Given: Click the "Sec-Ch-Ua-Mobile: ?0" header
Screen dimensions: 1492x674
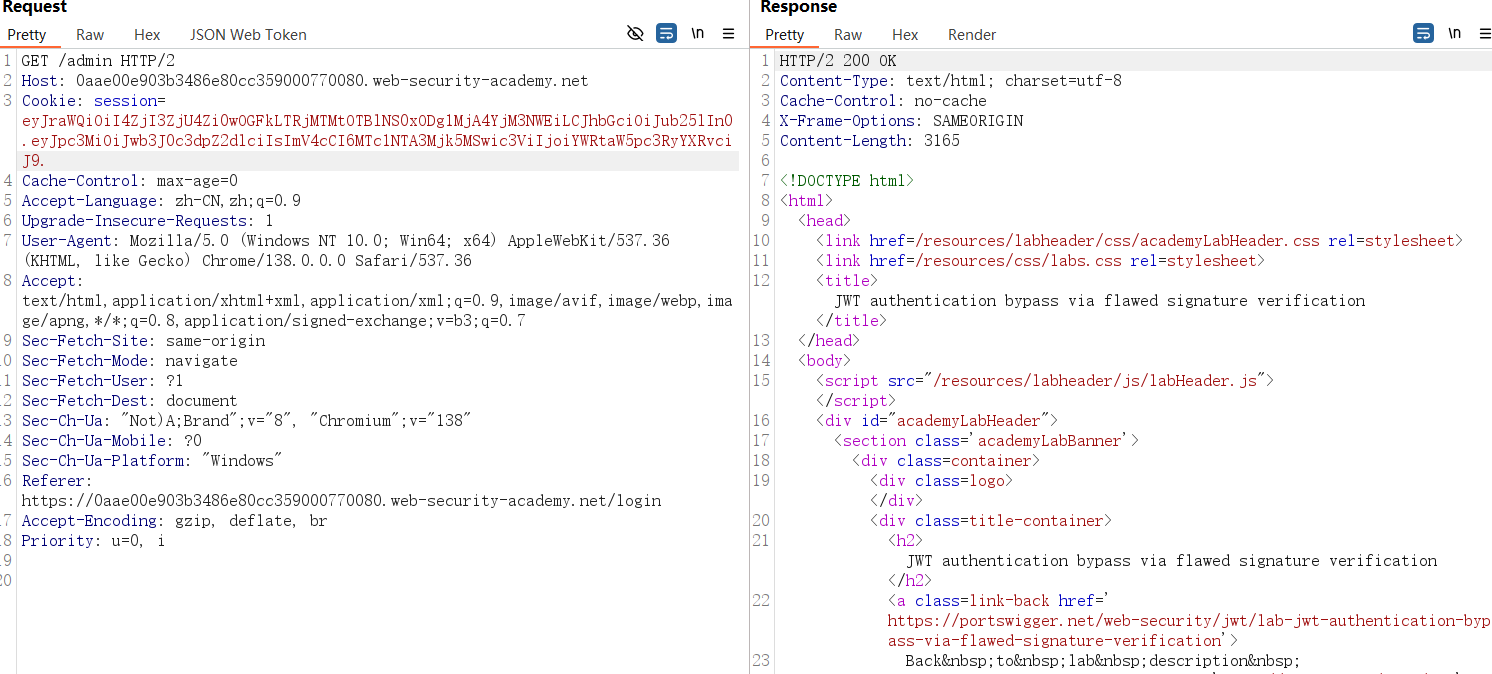Looking at the screenshot, I should pyautogui.click(x=112, y=441).
